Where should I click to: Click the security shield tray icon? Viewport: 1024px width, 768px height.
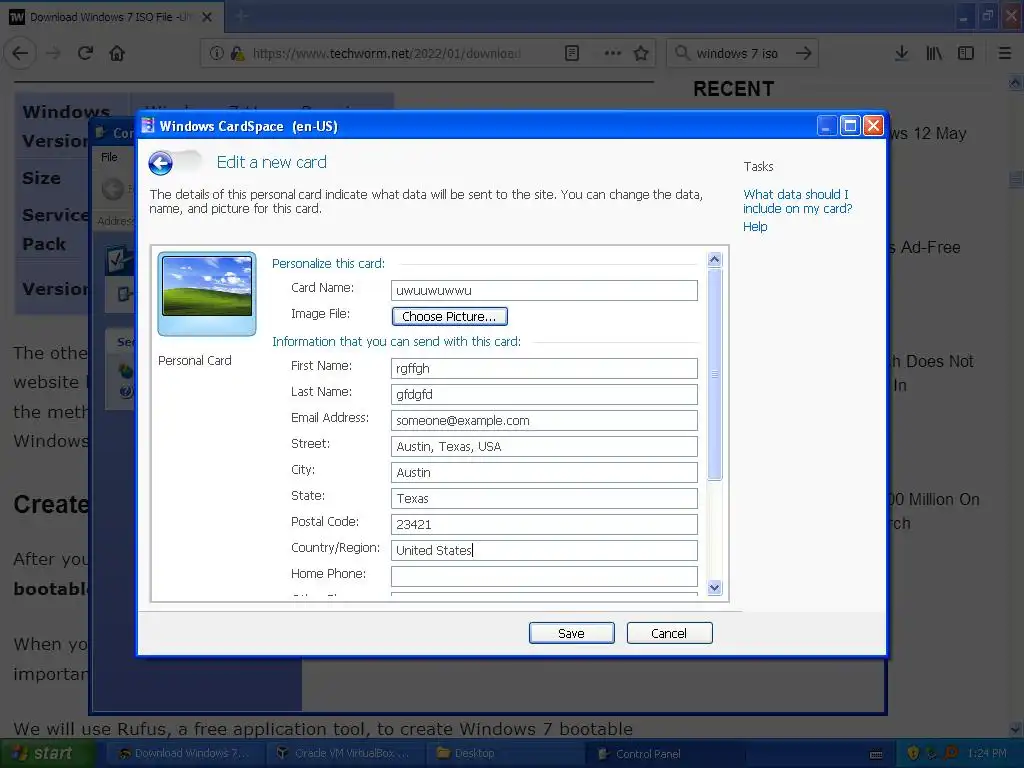[x=914, y=753]
